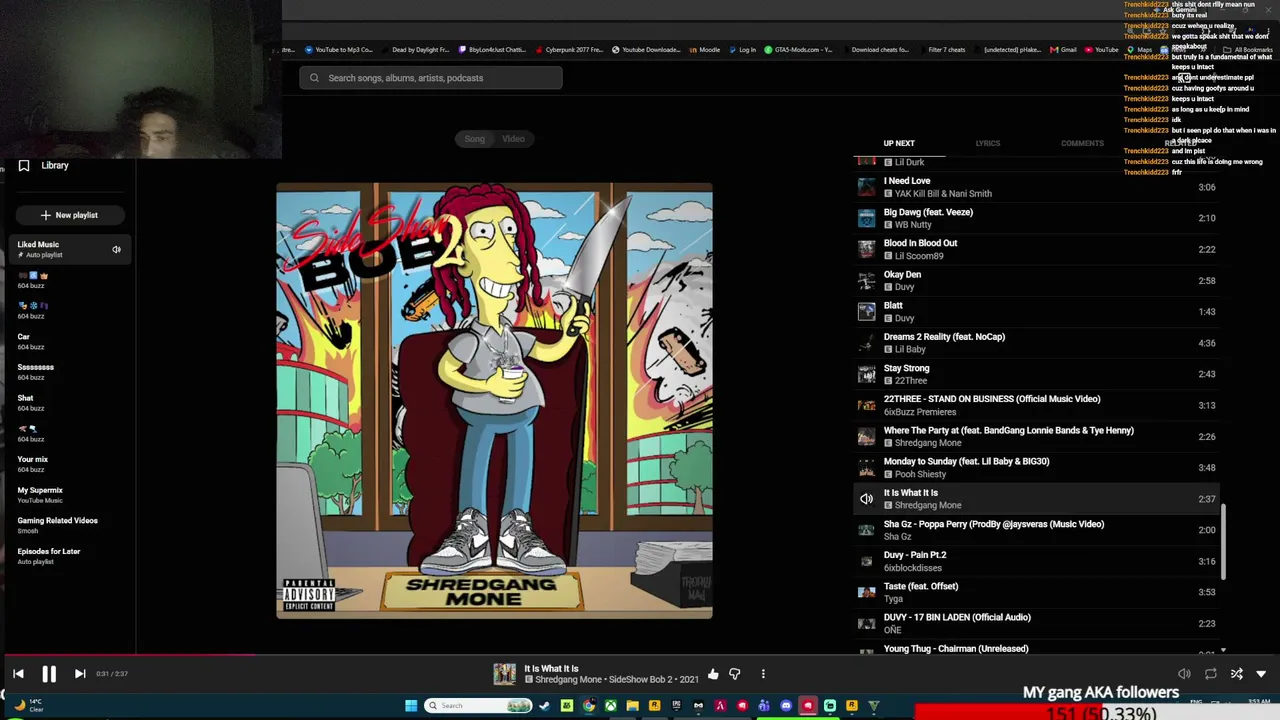Open the GTA5-Mods.com bookmark
The image size is (1280, 720).
798,50
